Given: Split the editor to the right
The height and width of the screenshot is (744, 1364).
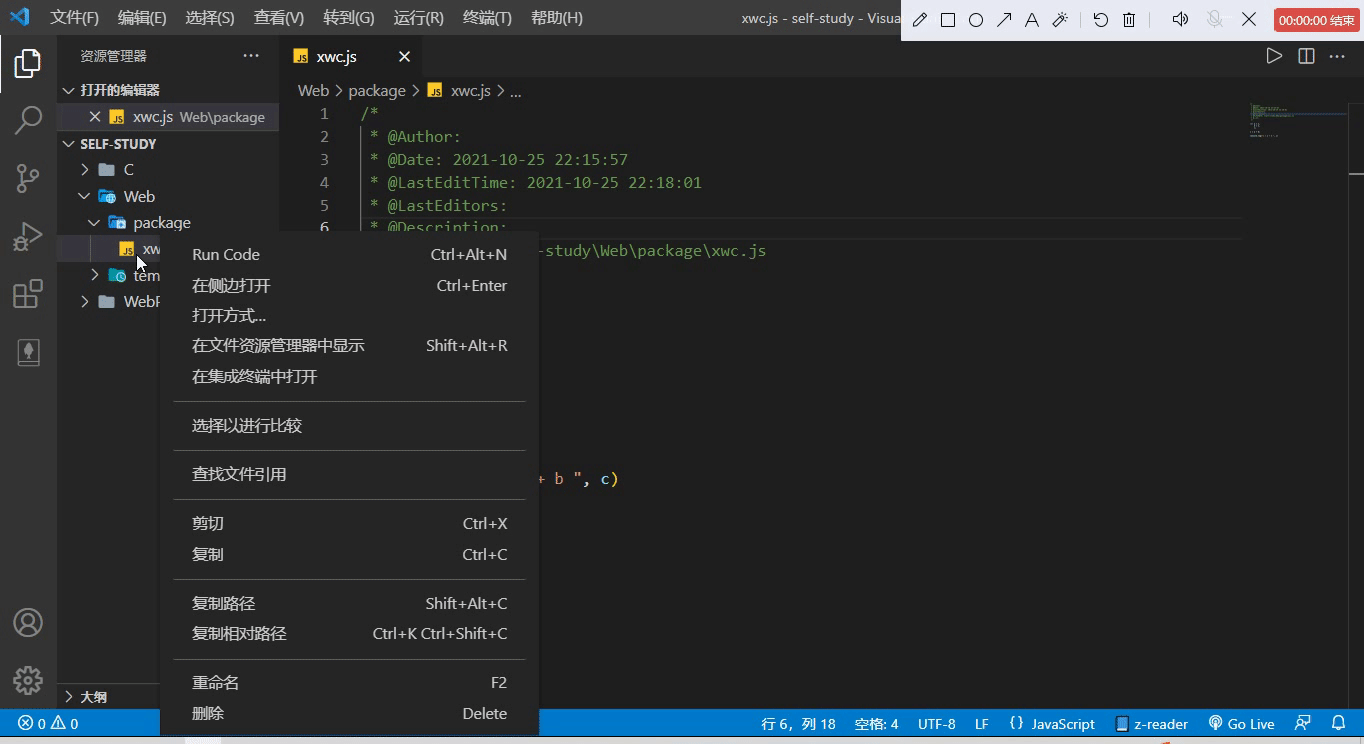Looking at the screenshot, I should click(1306, 56).
